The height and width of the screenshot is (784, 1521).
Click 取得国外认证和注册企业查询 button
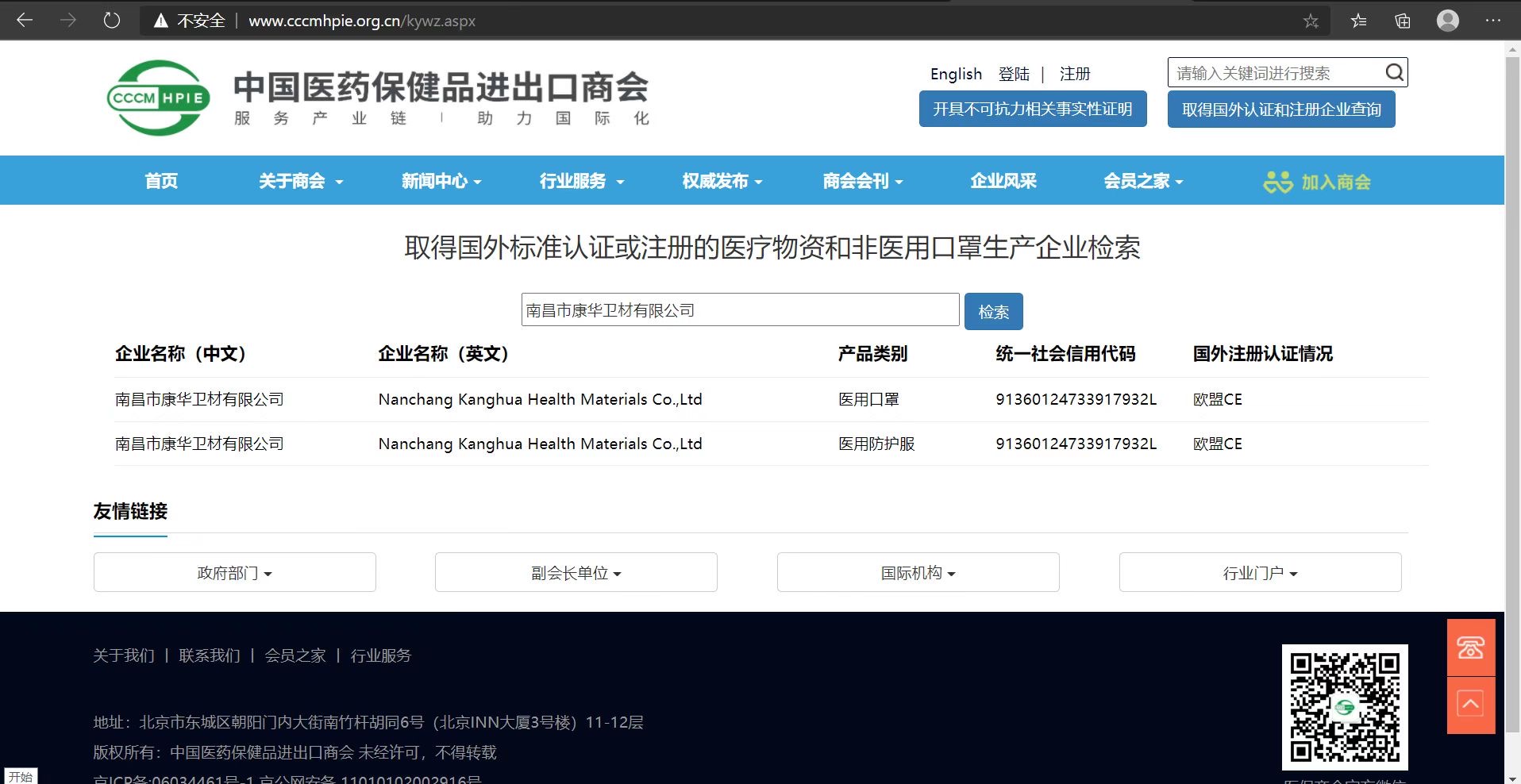[1281, 110]
